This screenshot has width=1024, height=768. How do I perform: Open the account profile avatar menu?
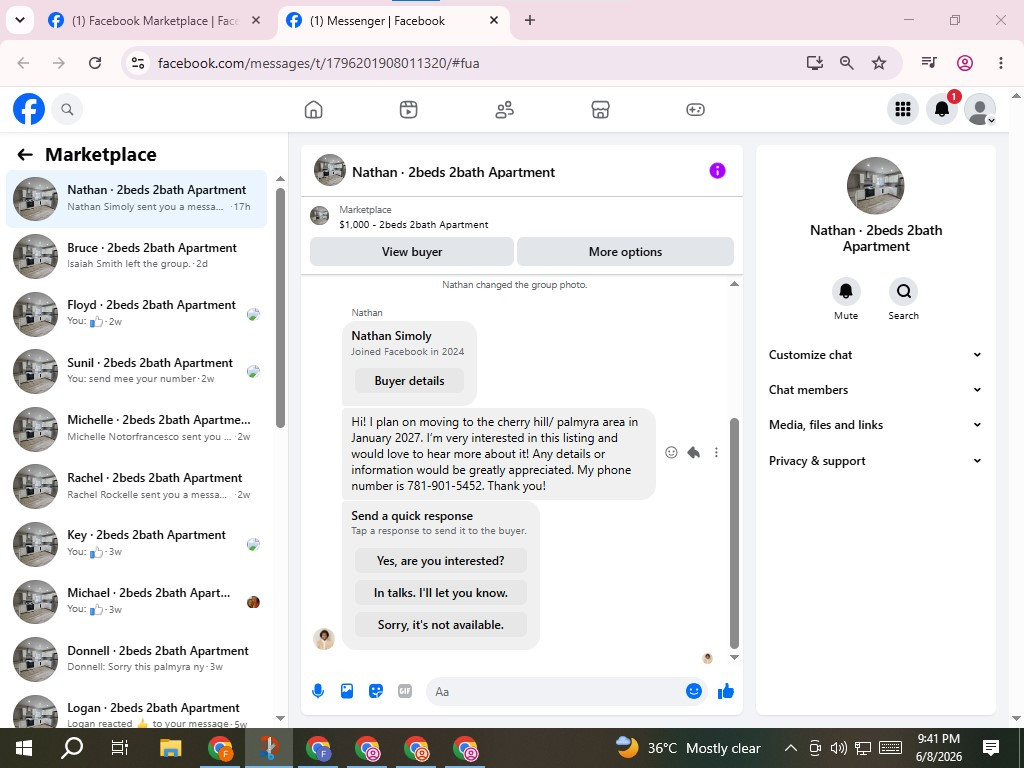(x=980, y=109)
